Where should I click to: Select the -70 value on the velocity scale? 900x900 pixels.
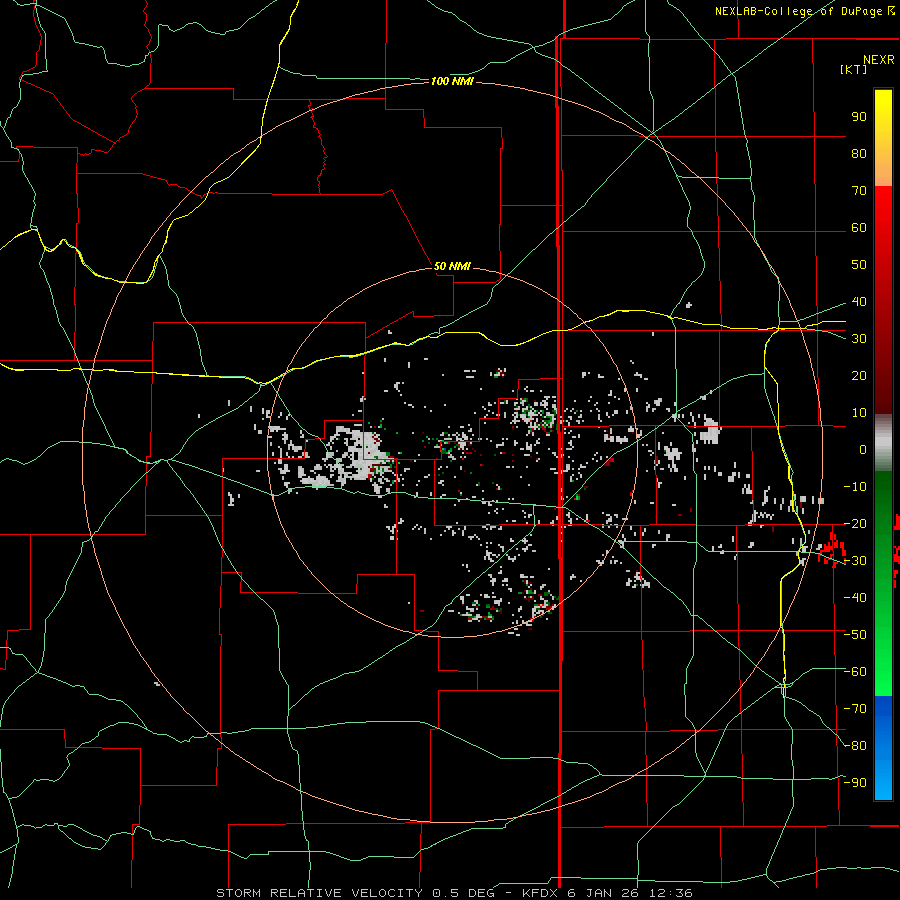[x=855, y=709]
